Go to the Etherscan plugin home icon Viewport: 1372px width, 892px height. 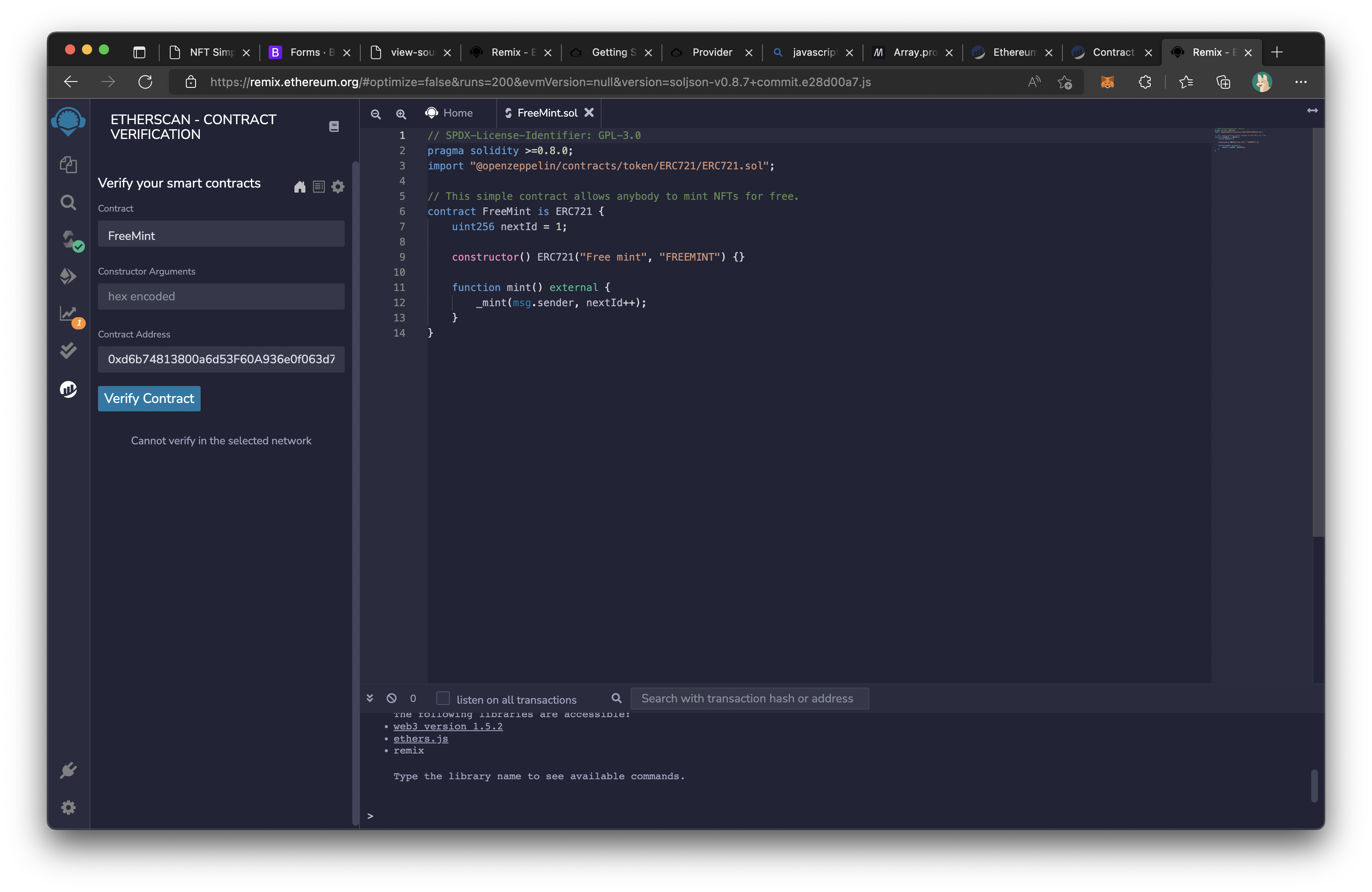[x=300, y=187]
